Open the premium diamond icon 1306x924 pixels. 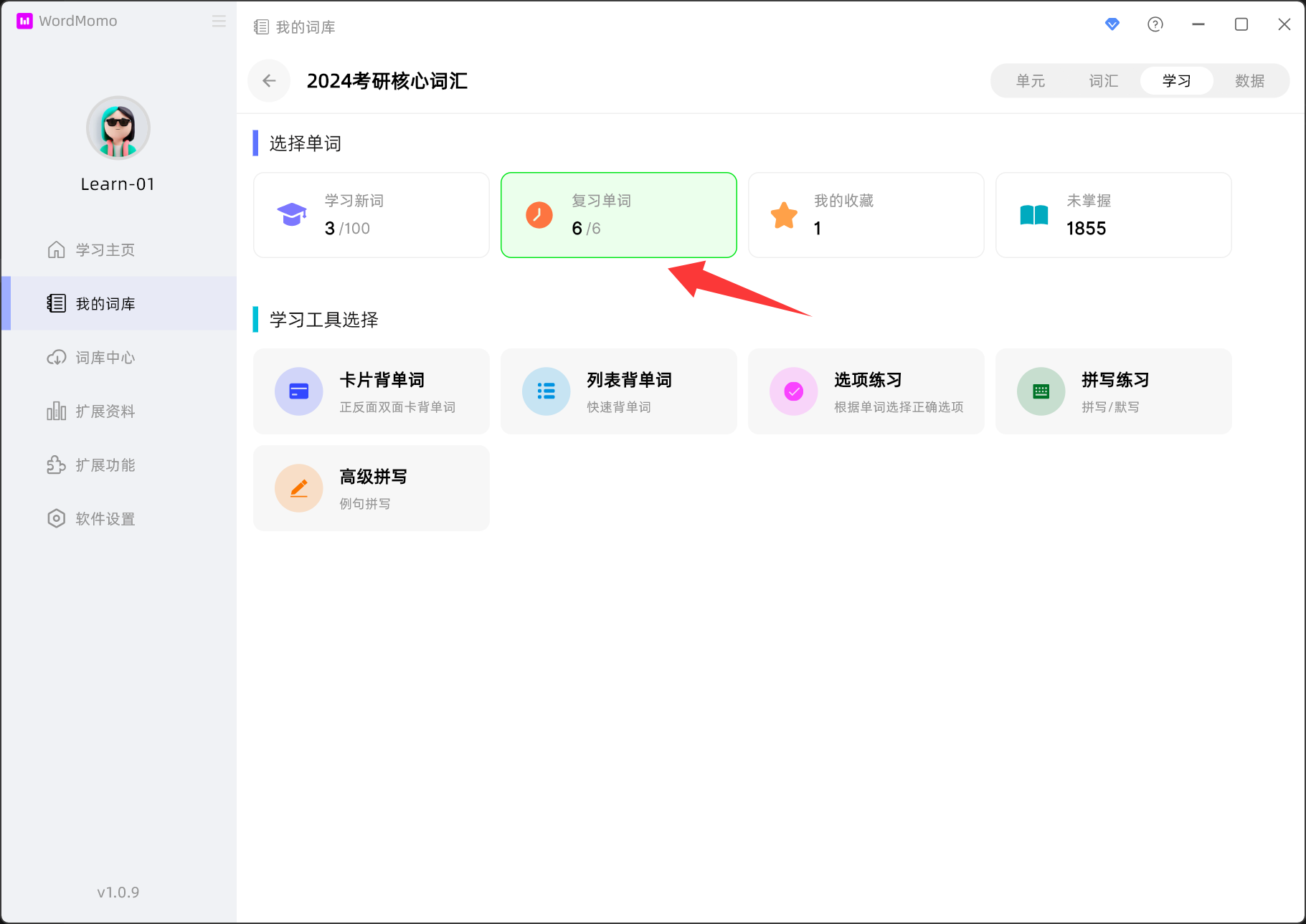(x=1112, y=24)
